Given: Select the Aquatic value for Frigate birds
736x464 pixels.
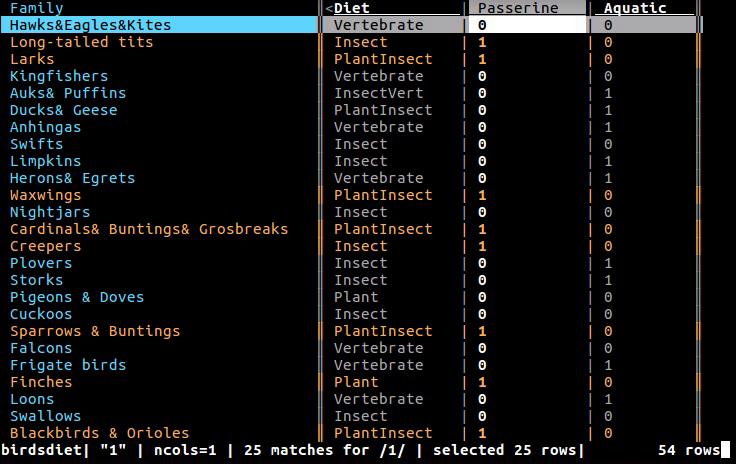Looking at the screenshot, I should [x=608, y=365].
